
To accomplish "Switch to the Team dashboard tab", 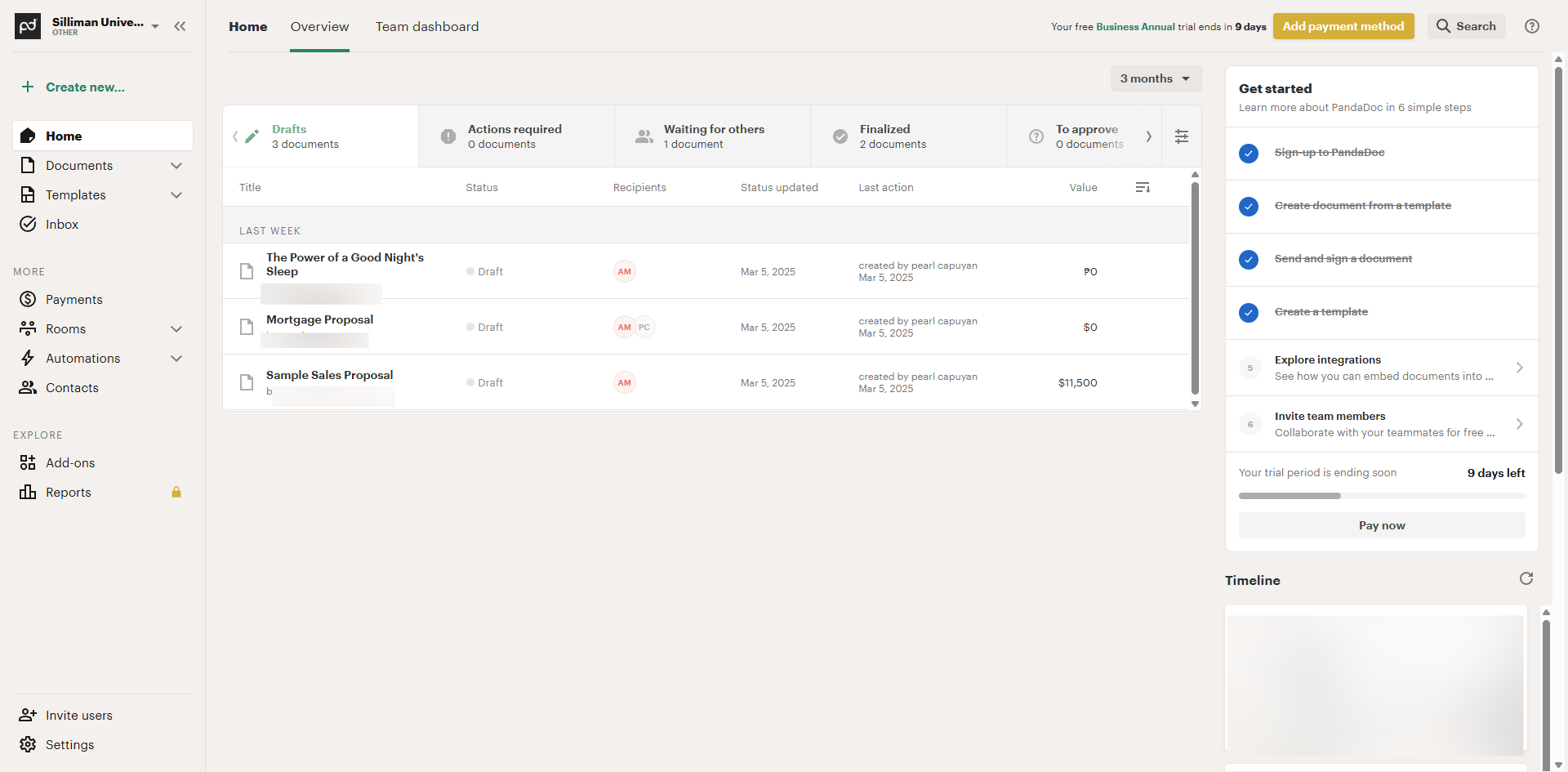I will (427, 27).
